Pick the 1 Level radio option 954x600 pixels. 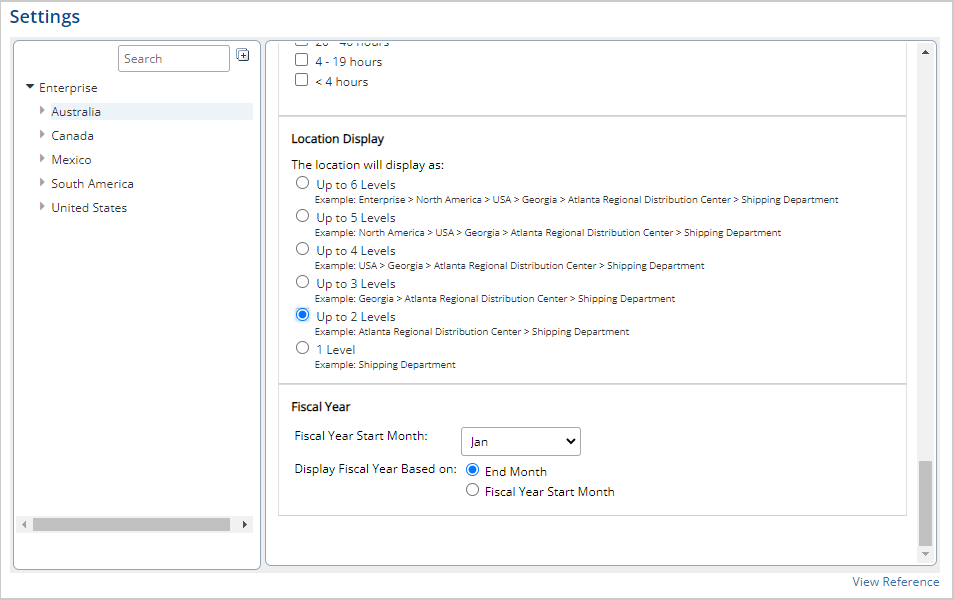(303, 348)
